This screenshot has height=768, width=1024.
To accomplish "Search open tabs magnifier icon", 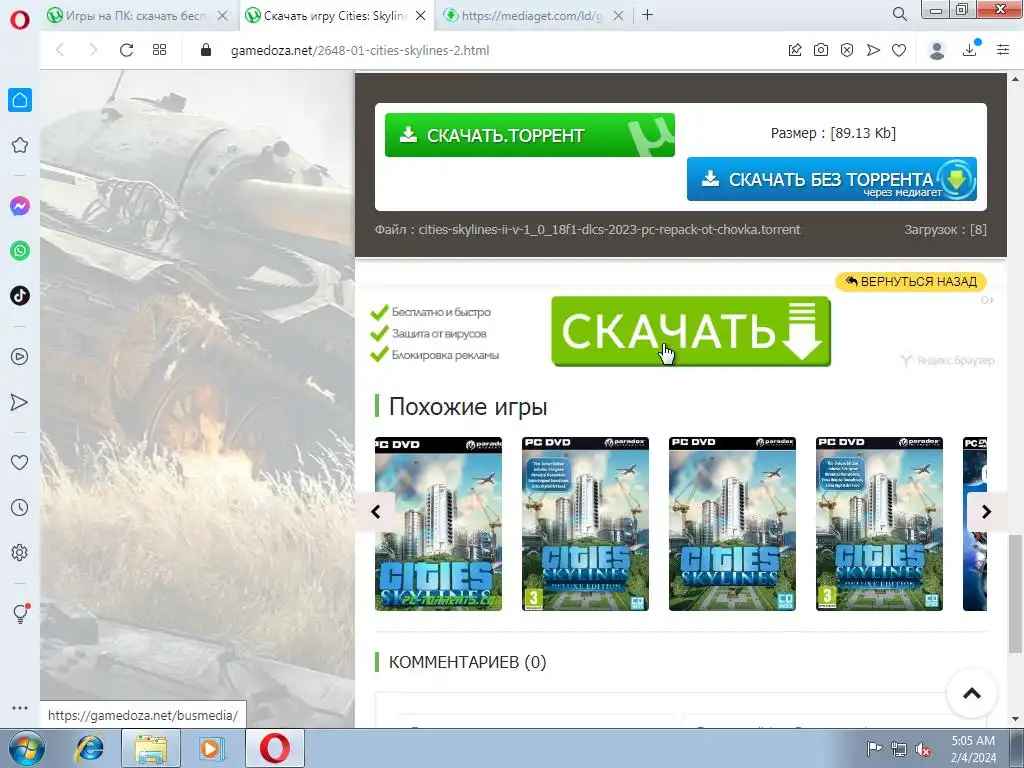I will [x=899, y=14].
